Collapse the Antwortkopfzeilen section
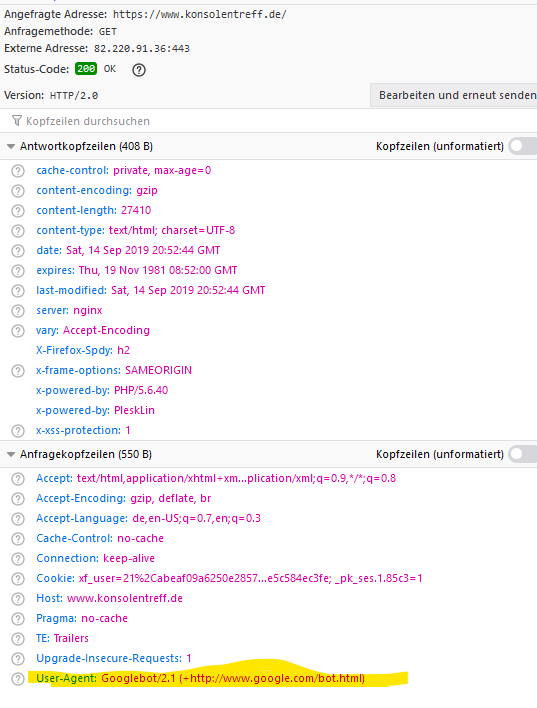537x708 pixels. point(11,146)
